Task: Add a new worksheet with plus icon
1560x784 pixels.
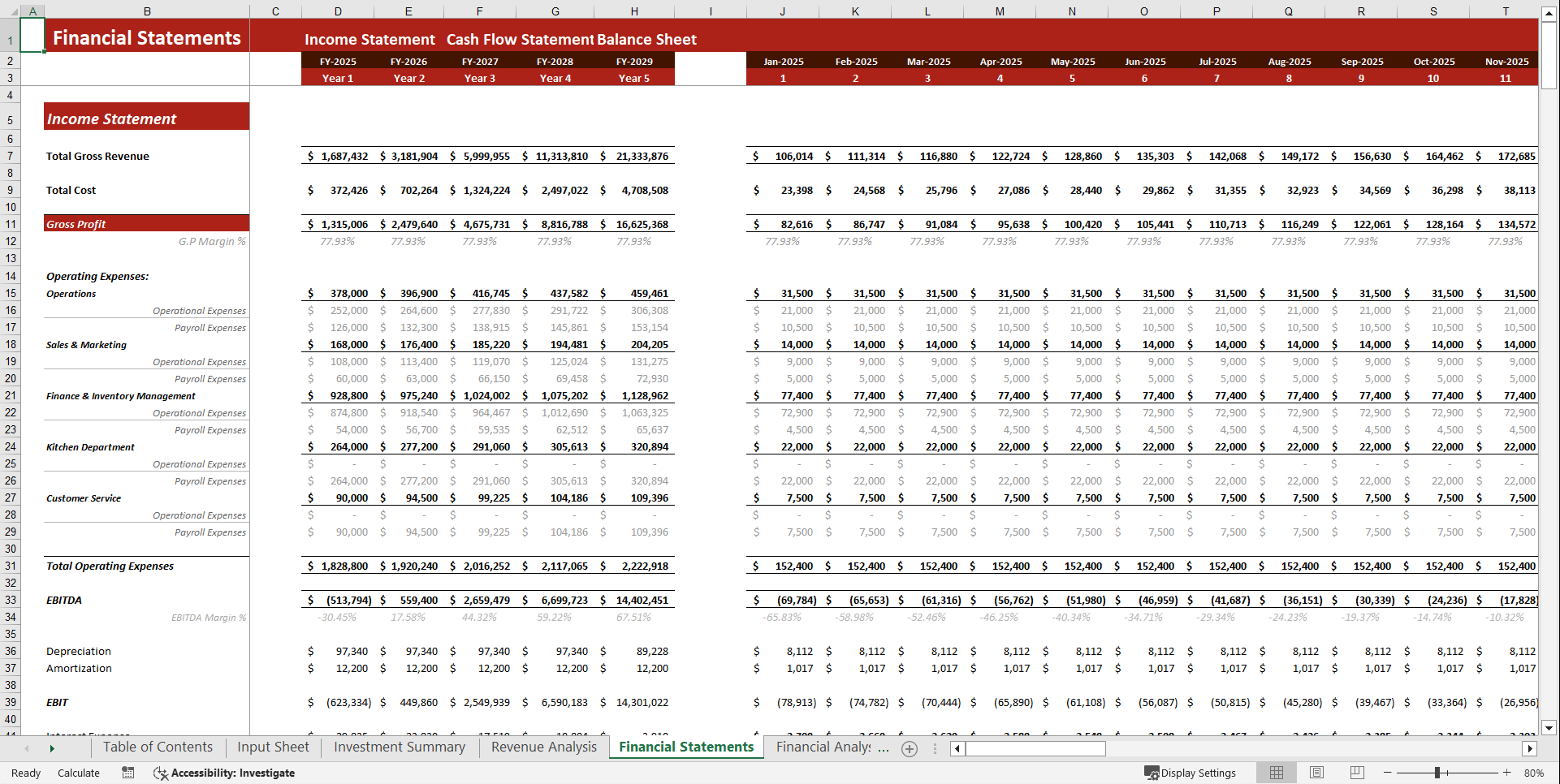Action: click(x=910, y=748)
